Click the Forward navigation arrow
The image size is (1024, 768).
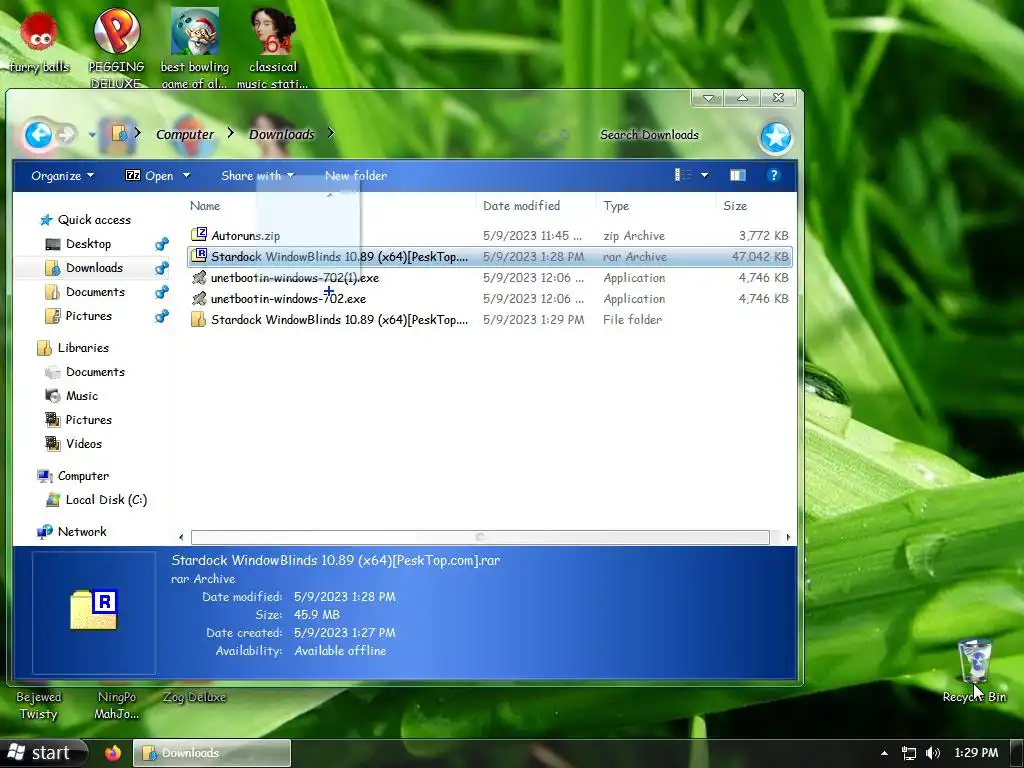(x=67, y=135)
